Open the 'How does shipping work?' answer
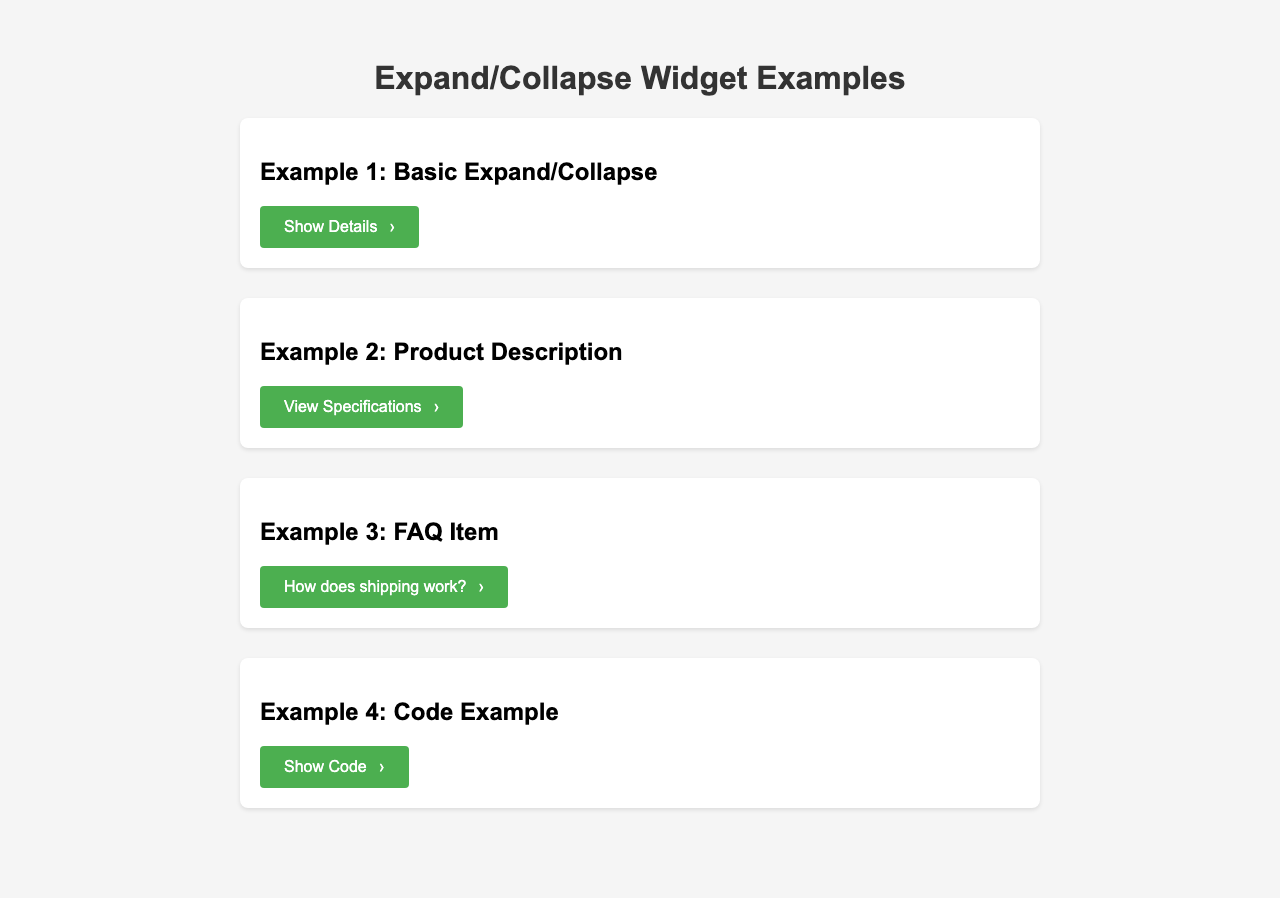 pos(375,587)
